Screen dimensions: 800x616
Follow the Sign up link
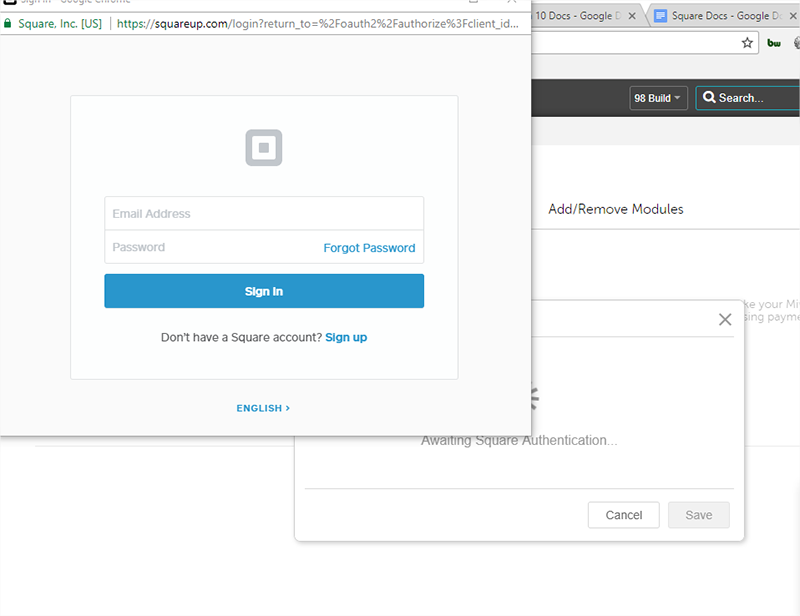[x=346, y=337]
